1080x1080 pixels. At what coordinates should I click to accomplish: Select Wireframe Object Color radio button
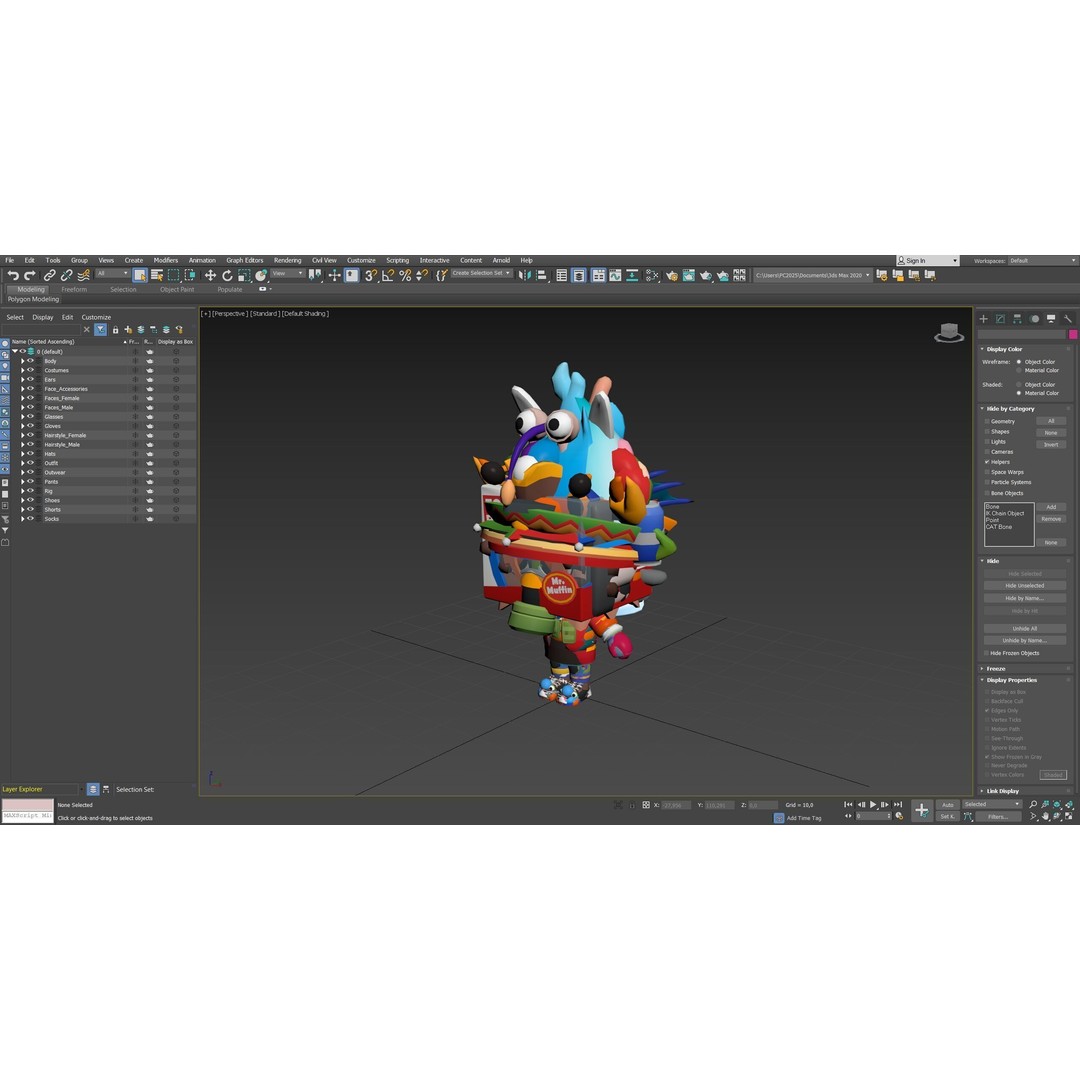pyautogui.click(x=1019, y=362)
